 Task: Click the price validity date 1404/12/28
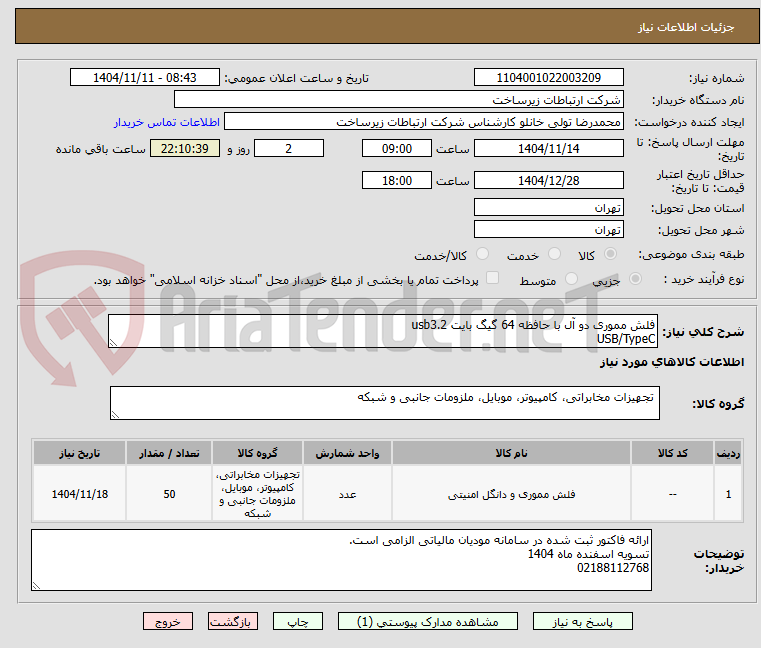tap(548, 181)
